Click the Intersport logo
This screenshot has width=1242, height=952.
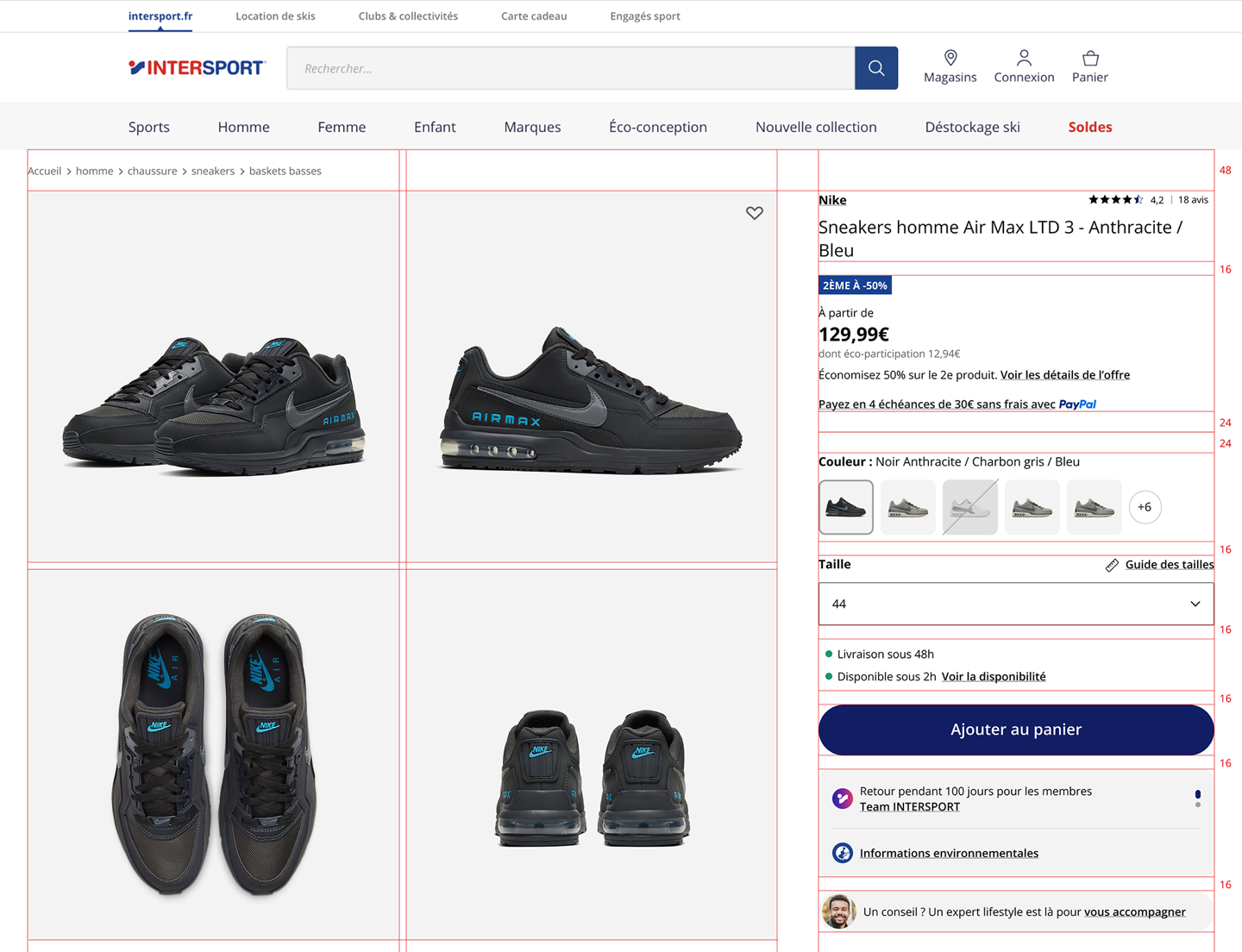pos(197,68)
